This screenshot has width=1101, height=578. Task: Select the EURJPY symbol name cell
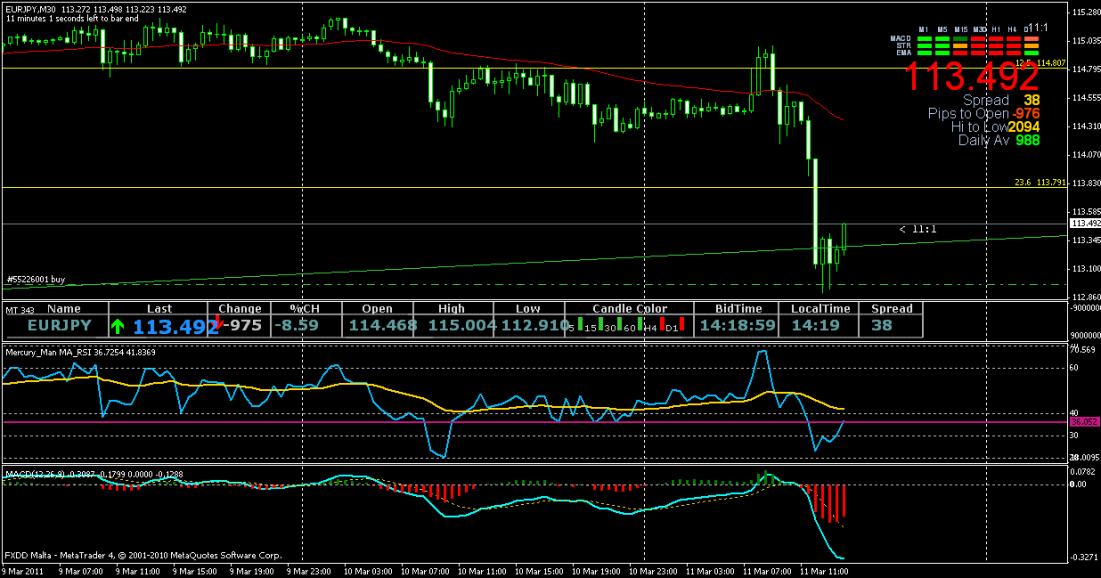click(x=58, y=325)
